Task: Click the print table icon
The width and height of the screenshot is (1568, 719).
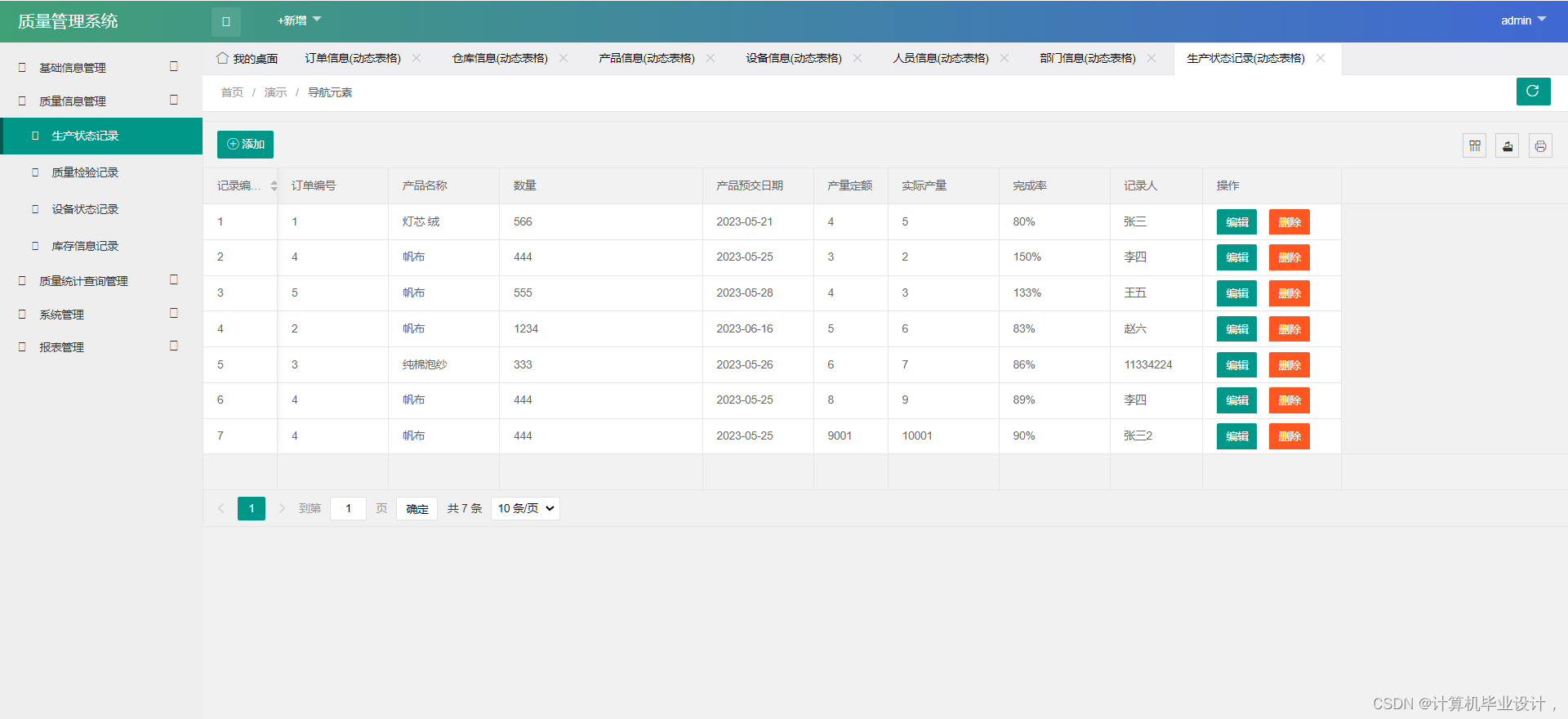Action: 1540,146
